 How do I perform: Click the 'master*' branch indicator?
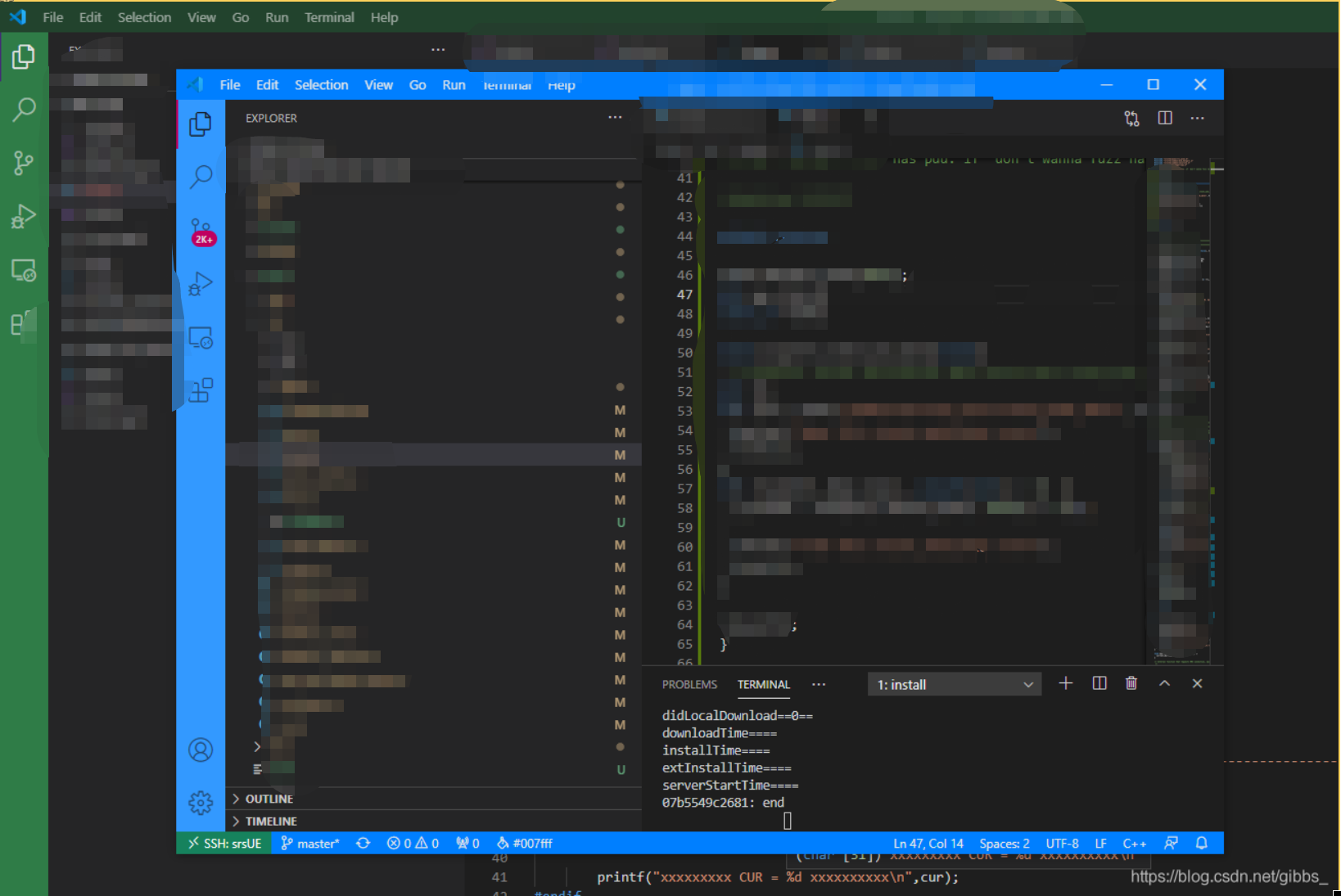coord(311,843)
